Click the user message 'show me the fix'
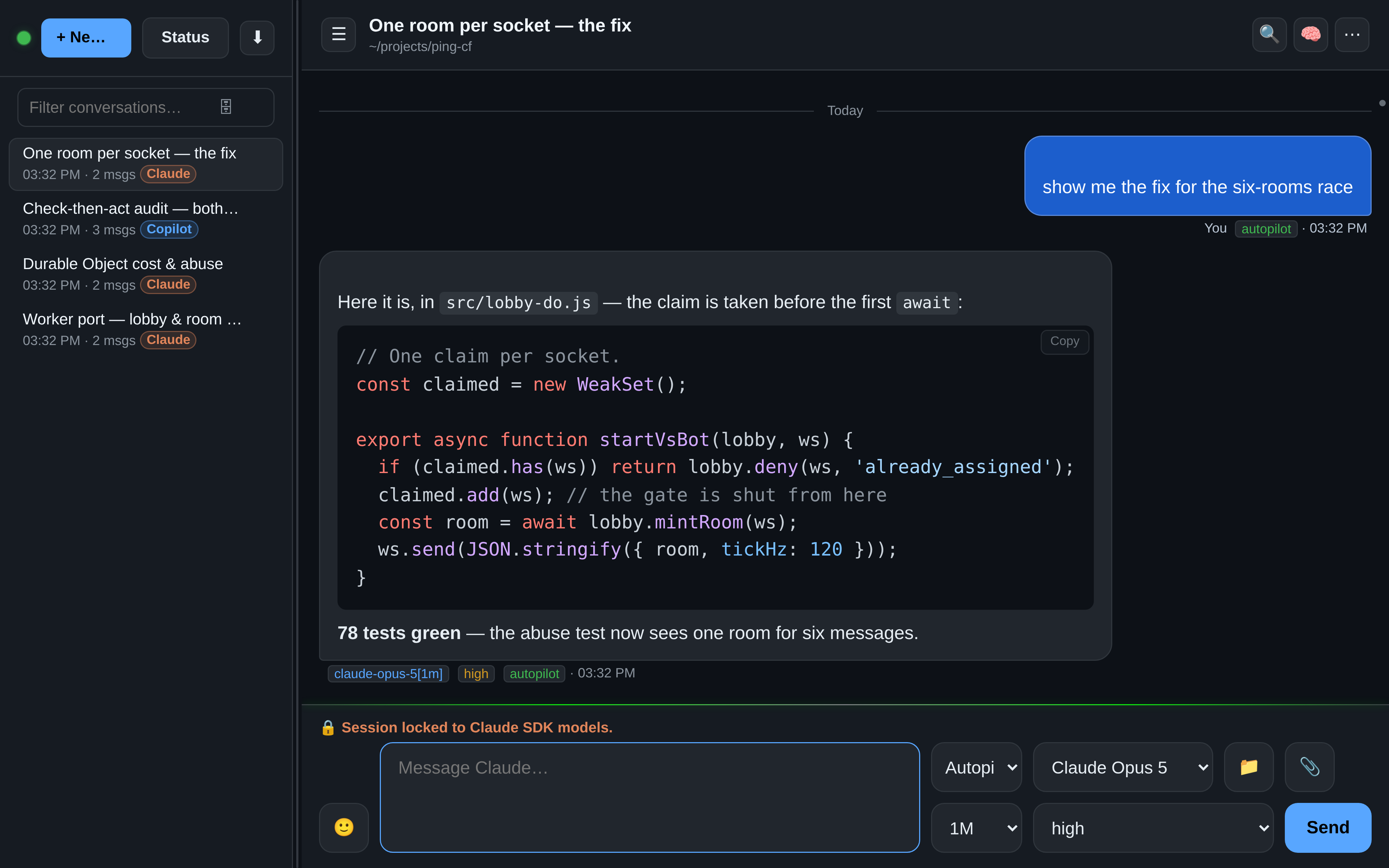The height and width of the screenshot is (868, 1389). [1197, 176]
